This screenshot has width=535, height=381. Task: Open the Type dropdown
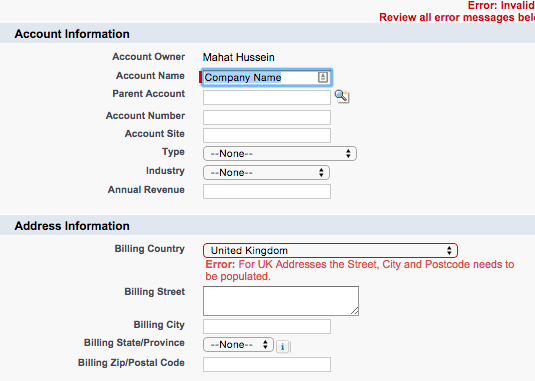pos(280,153)
